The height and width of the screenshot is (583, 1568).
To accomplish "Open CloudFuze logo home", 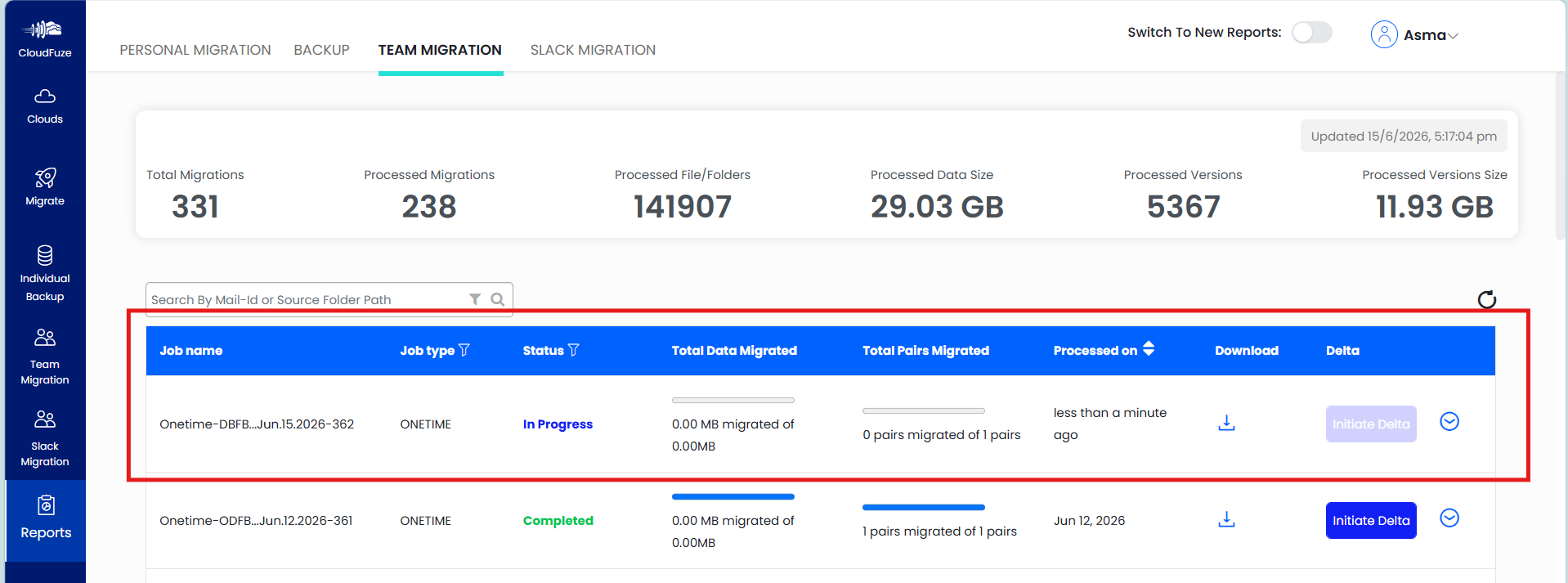I will [45, 38].
